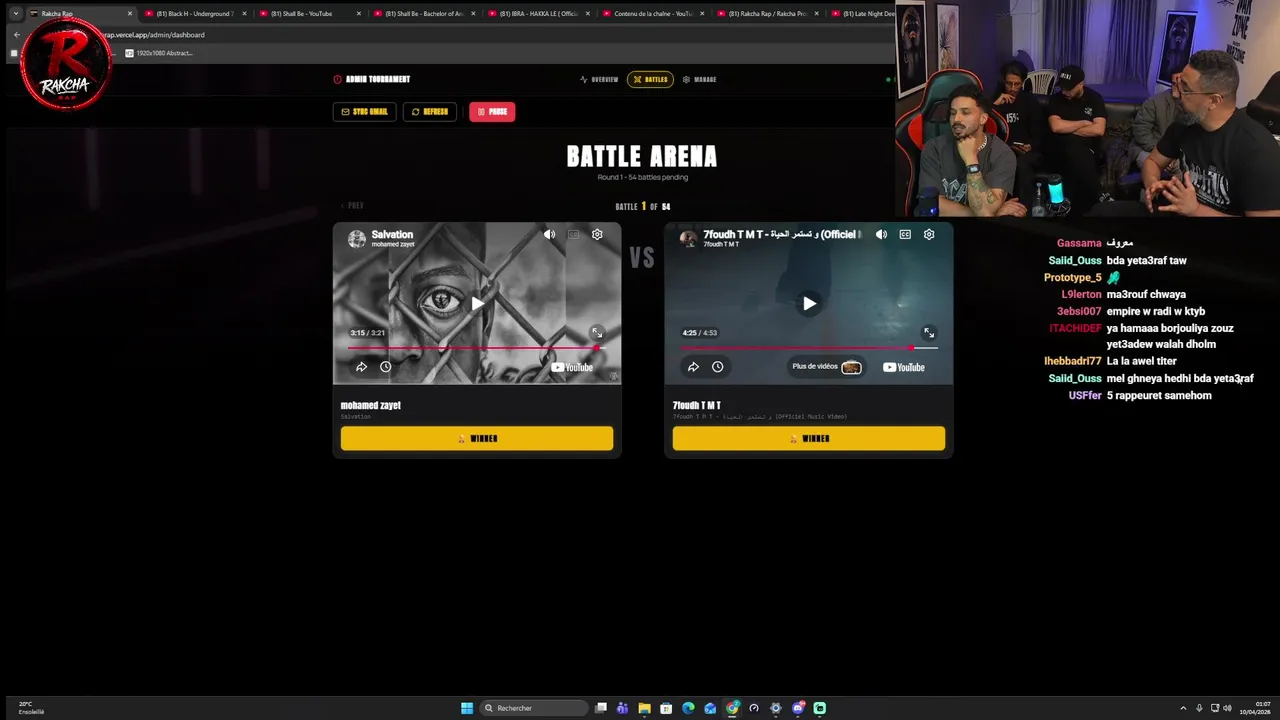The height and width of the screenshot is (720, 1280).
Task: Open the browser tab search dropdown
Action: (x=15, y=14)
